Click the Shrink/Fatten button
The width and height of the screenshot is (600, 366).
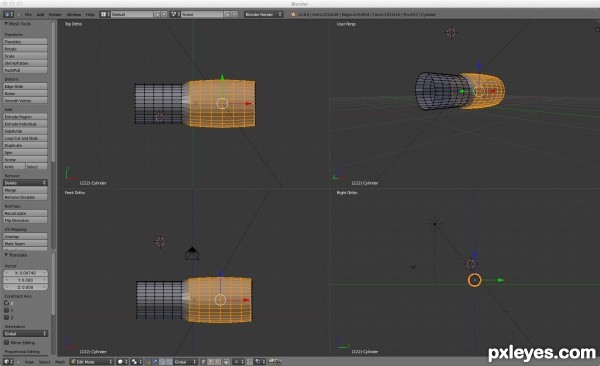25,63
